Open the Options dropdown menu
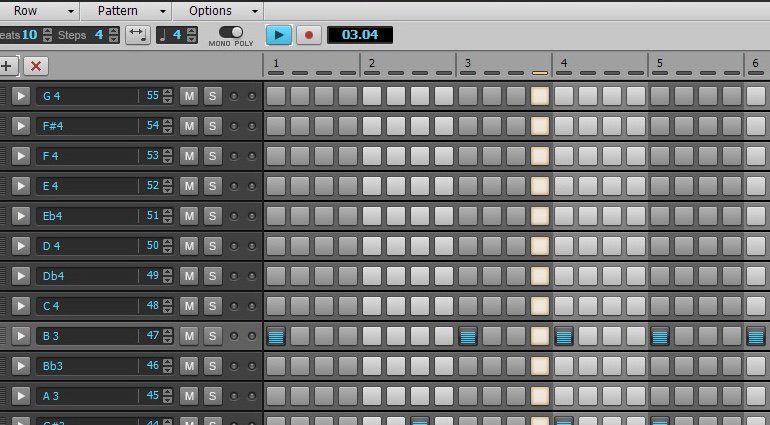 pyautogui.click(x=217, y=10)
